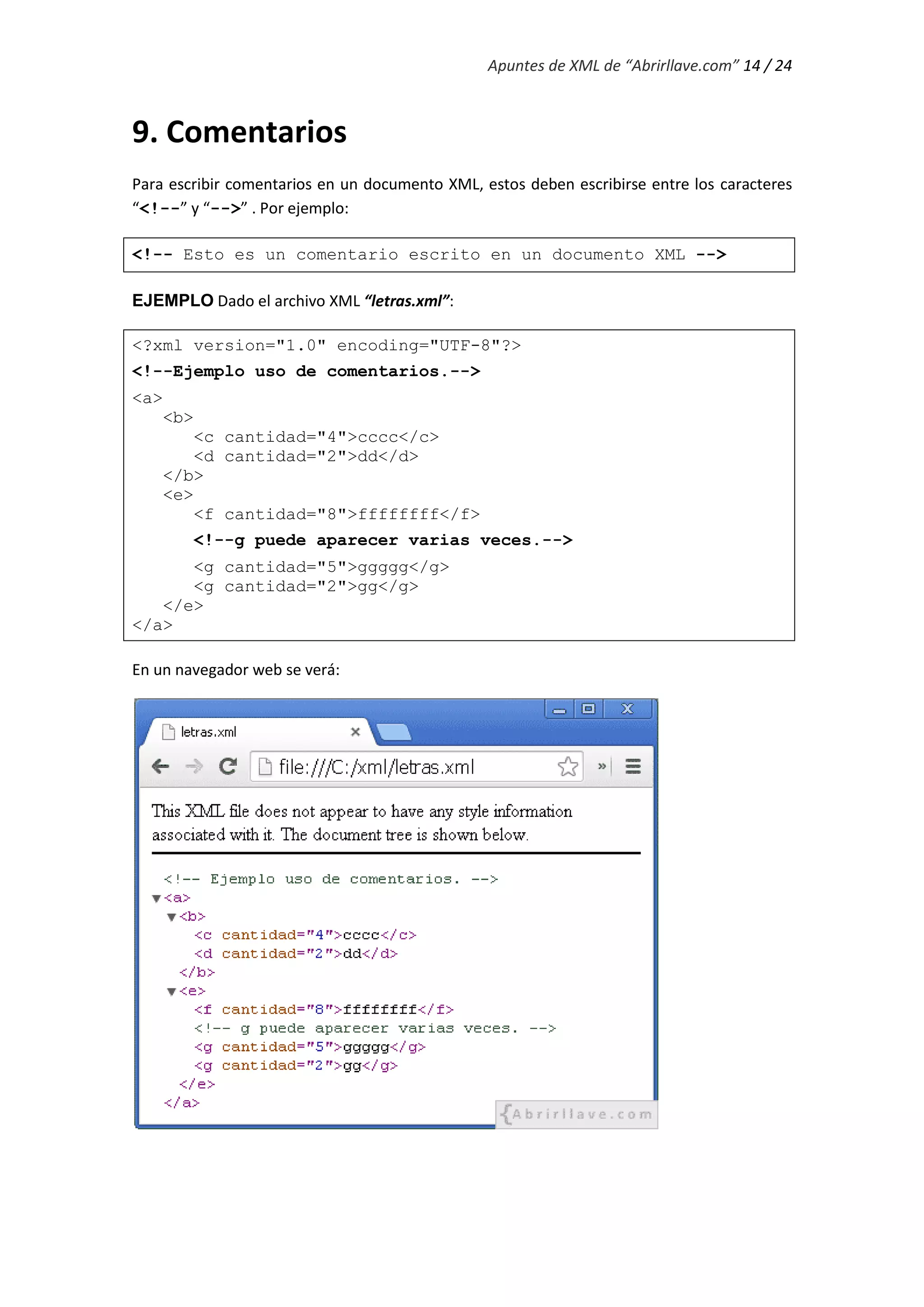This screenshot has width=924, height=1307.
Task: Collapse the <a> node triangle
Action: pyautogui.click(x=157, y=898)
